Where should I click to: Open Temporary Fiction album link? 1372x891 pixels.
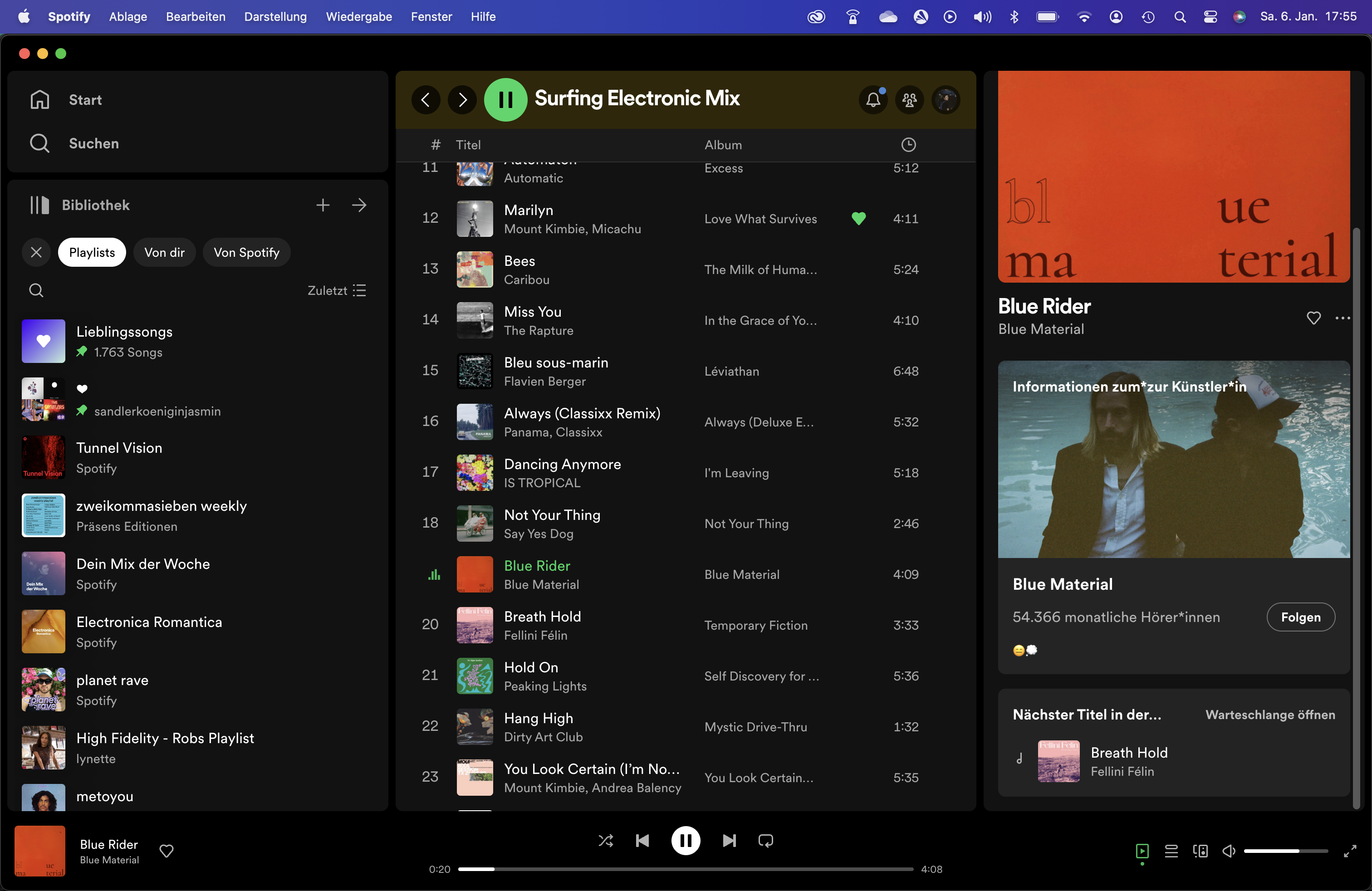[x=756, y=625]
